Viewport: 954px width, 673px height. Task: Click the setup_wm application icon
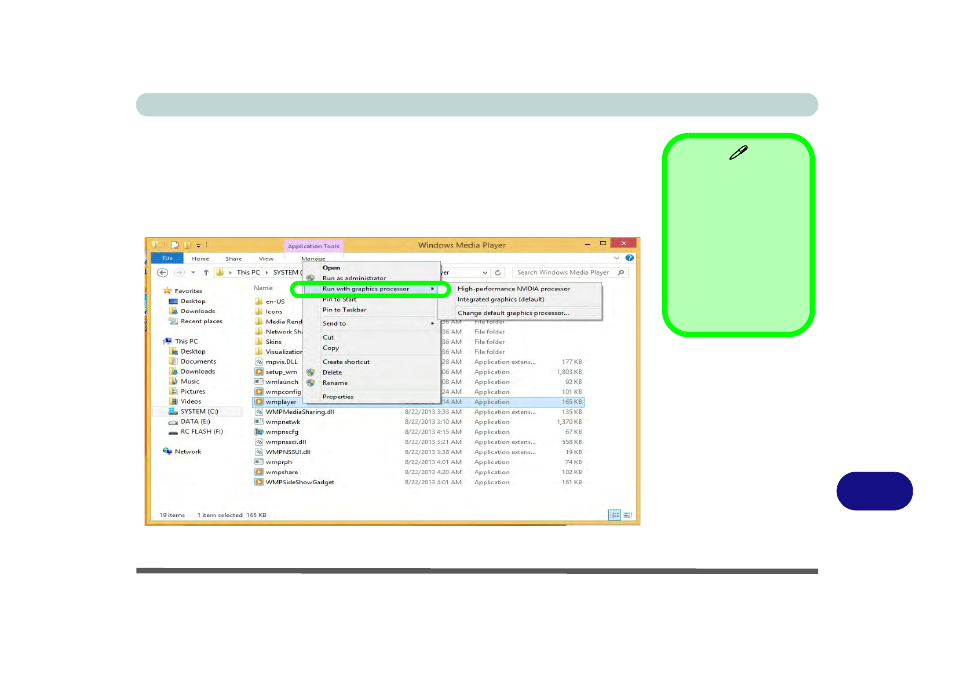[x=259, y=372]
